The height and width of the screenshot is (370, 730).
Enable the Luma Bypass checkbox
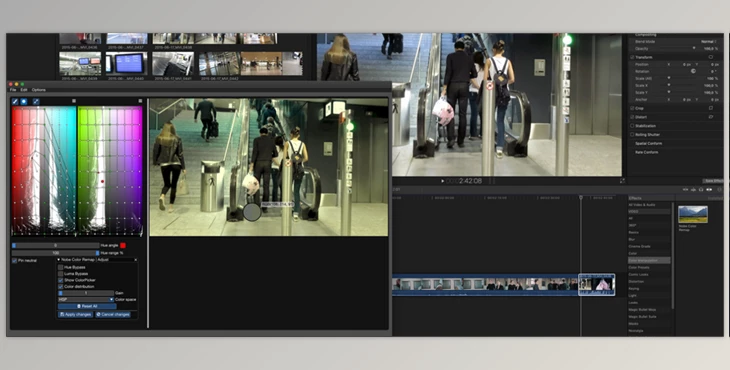coord(61,274)
